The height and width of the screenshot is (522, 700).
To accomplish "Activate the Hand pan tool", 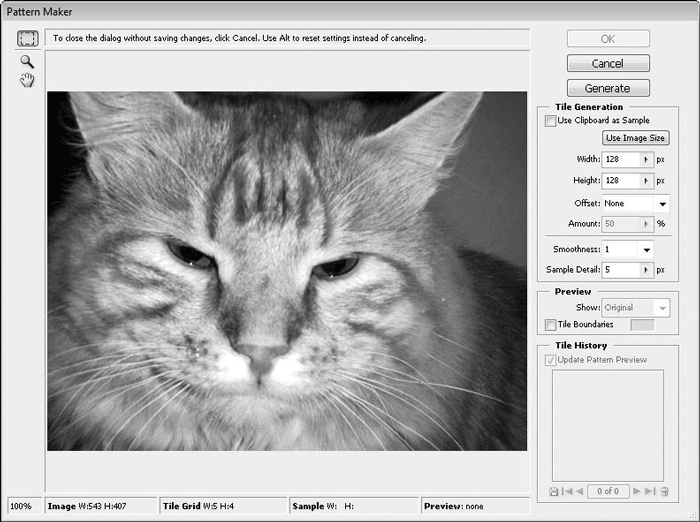I will (x=27, y=80).
